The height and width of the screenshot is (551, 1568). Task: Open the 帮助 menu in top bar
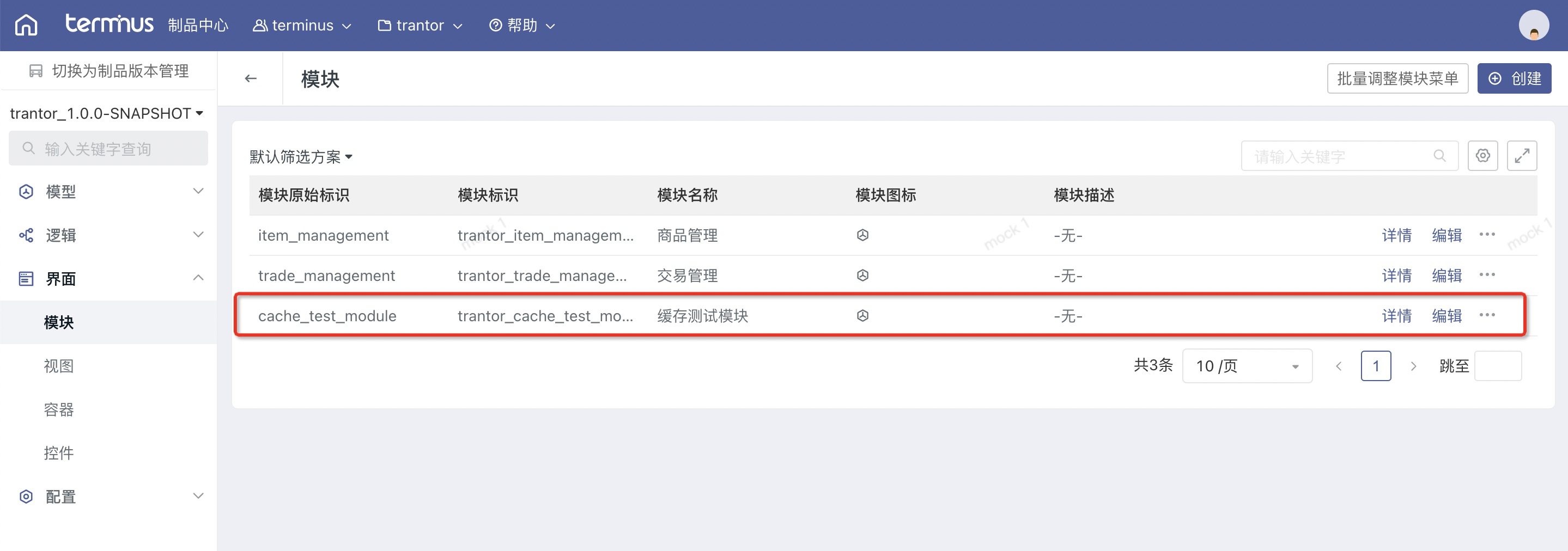pyautogui.click(x=521, y=26)
